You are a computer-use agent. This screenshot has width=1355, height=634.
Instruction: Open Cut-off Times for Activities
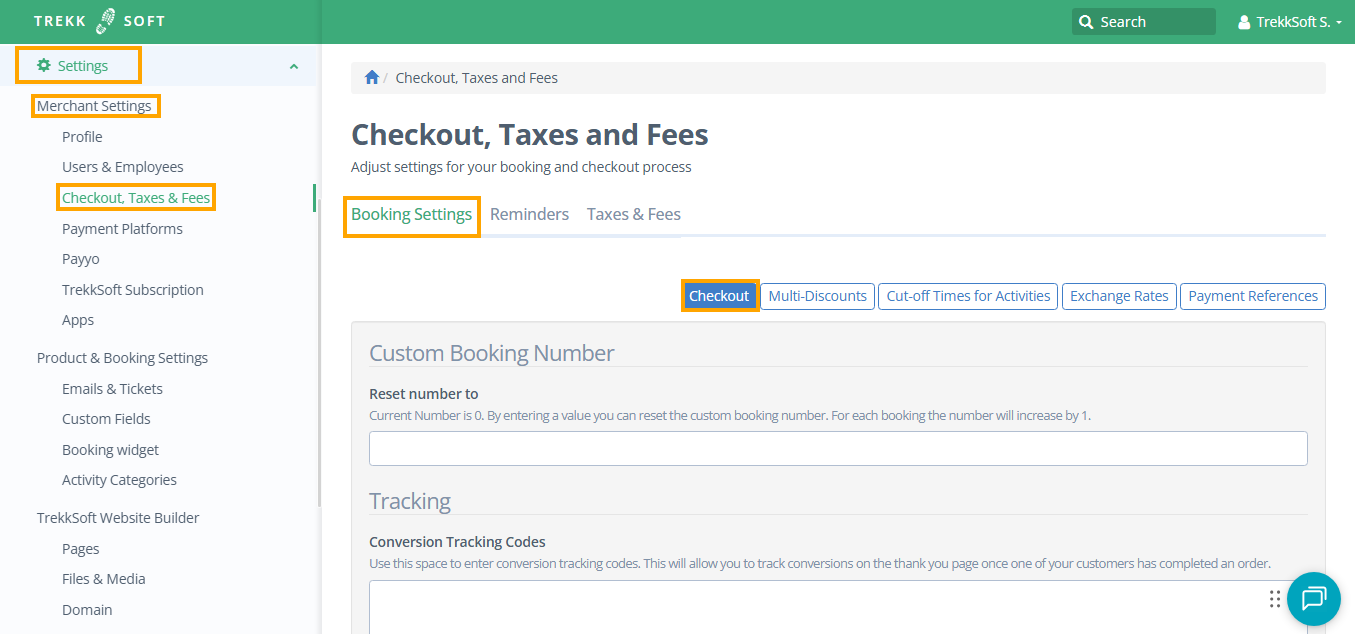968,296
